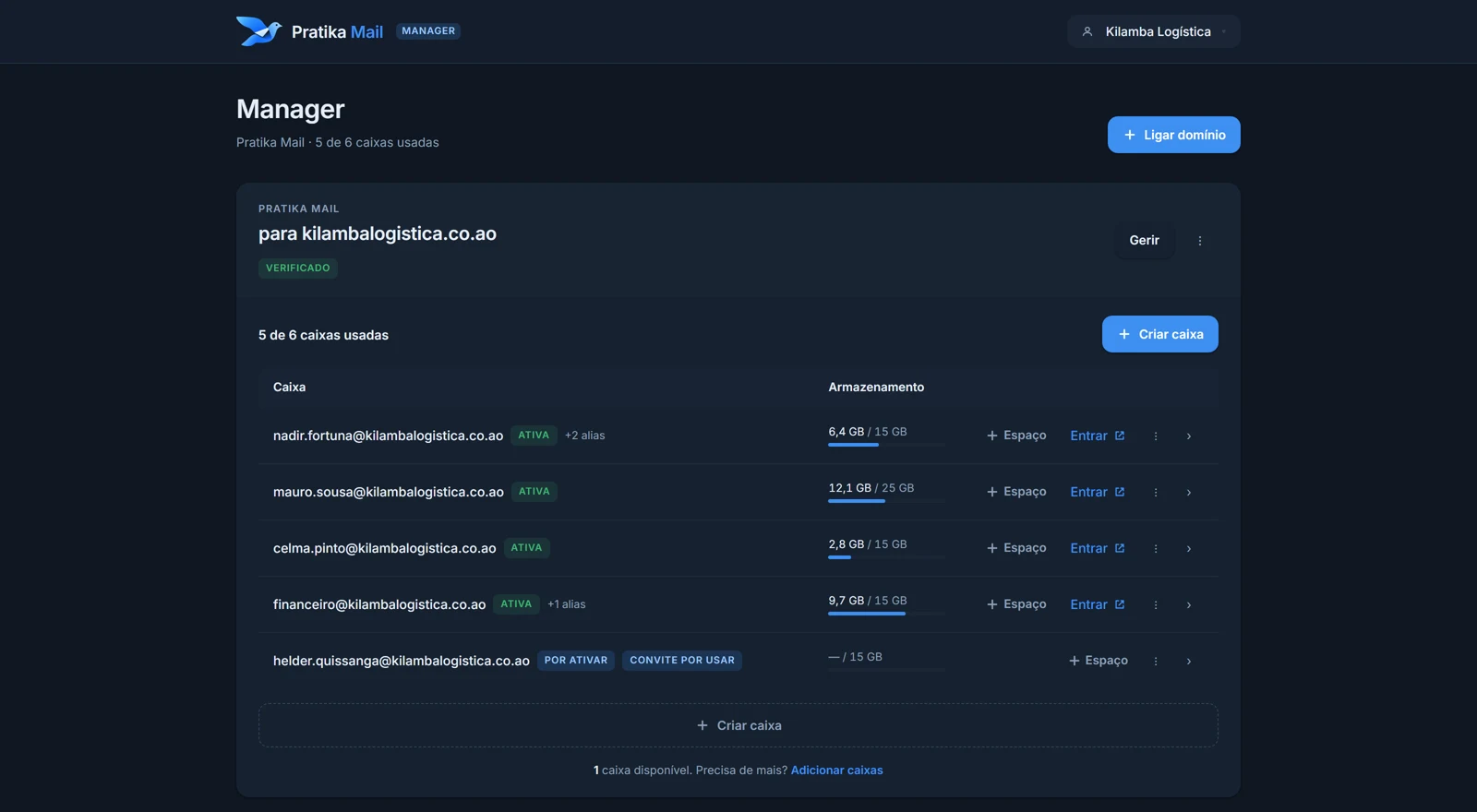Click Entrar link for mauro.sousa mailbox
The width and height of the screenshot is (1477, 812).
coord(1097,492)
